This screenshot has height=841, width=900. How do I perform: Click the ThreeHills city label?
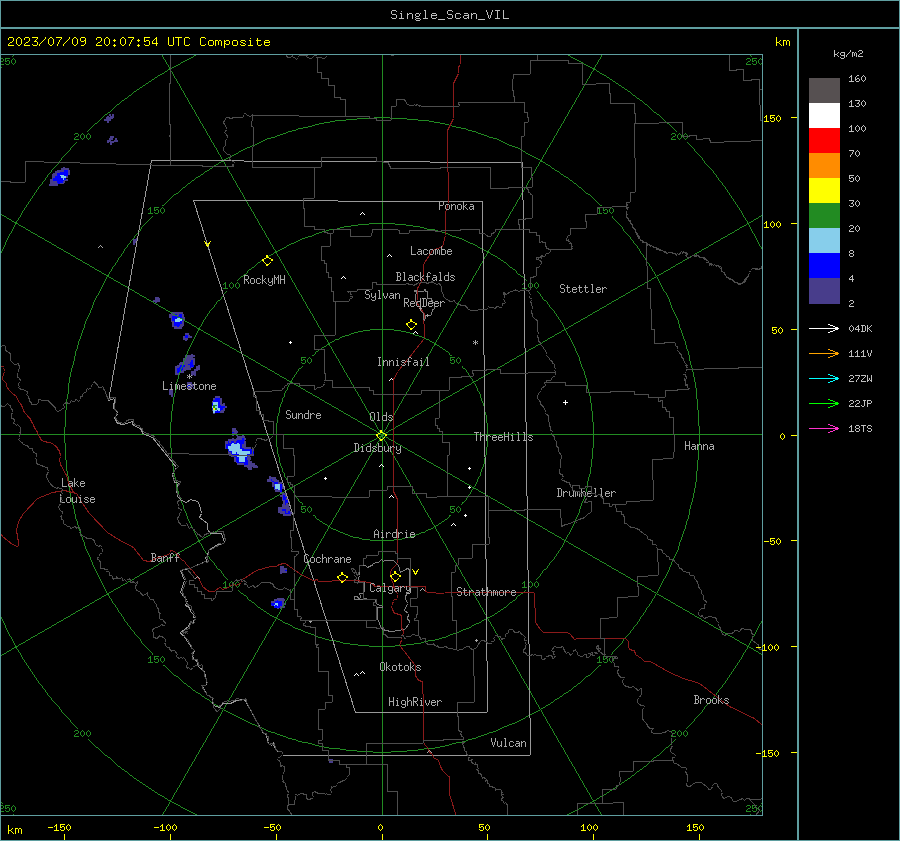(x=503, y=437)
